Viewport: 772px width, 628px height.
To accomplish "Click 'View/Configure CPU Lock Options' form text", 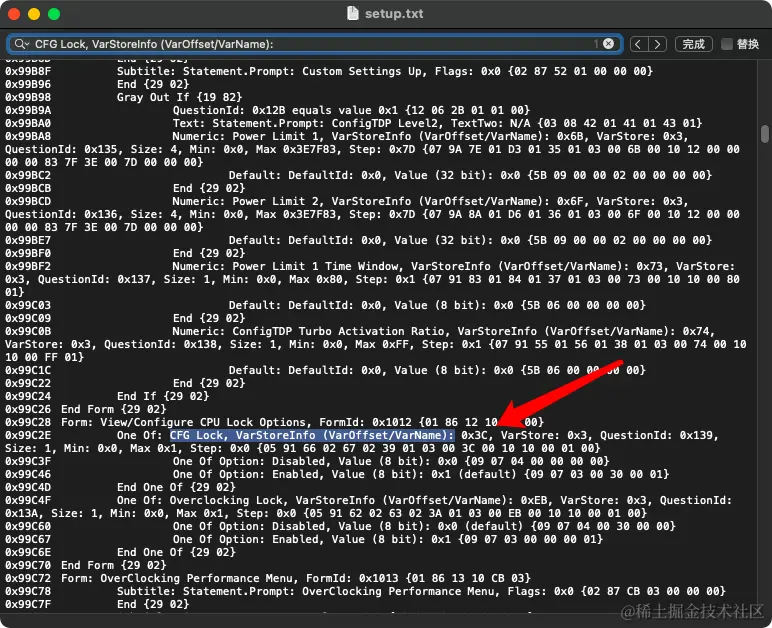I will (x=203, y=422).
